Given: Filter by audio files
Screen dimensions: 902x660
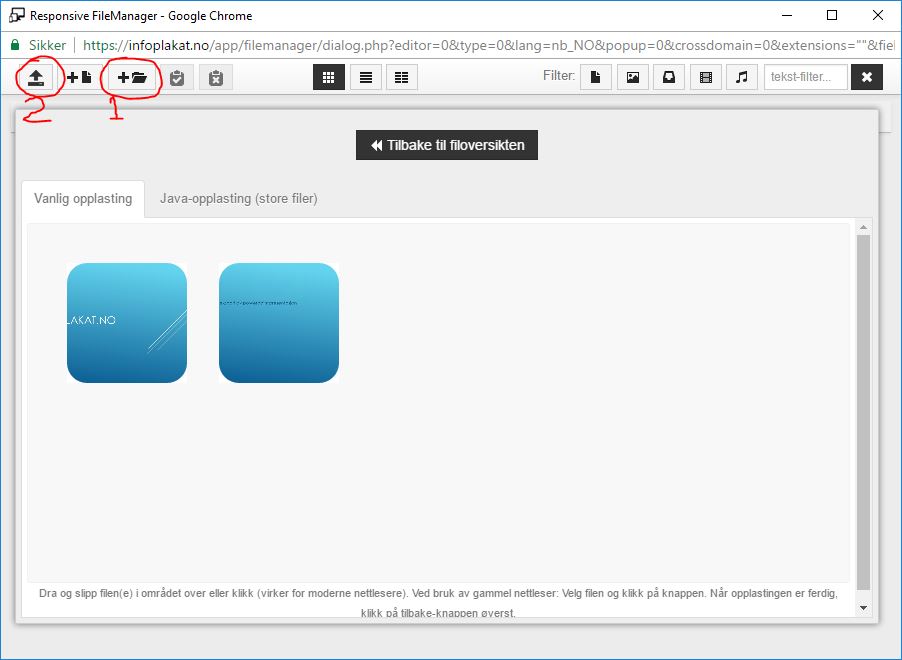Looking at the screenshot, I should (x=741, y=77).
